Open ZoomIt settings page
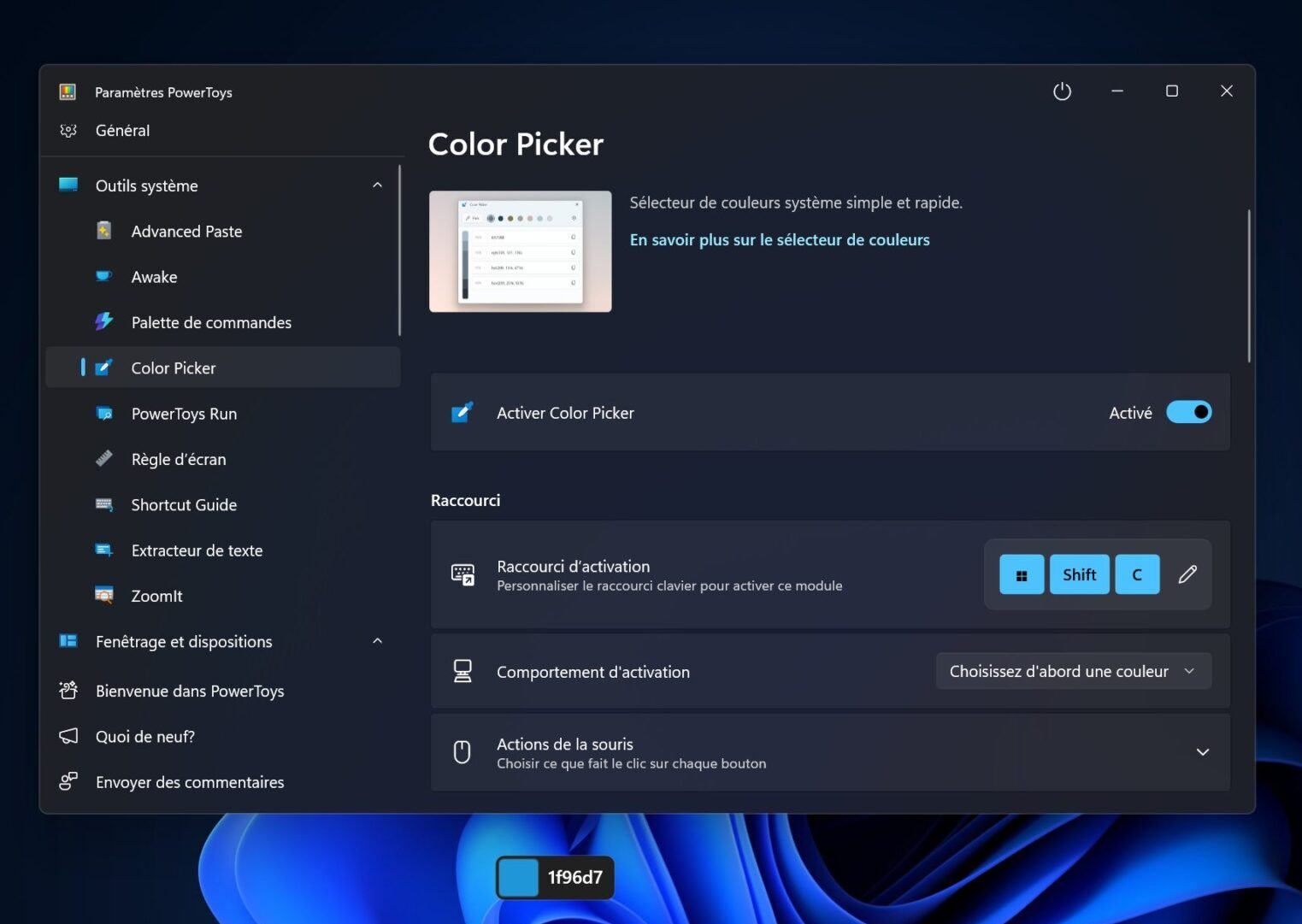The width and height of the screenshot is (1302, 924). 223,595
